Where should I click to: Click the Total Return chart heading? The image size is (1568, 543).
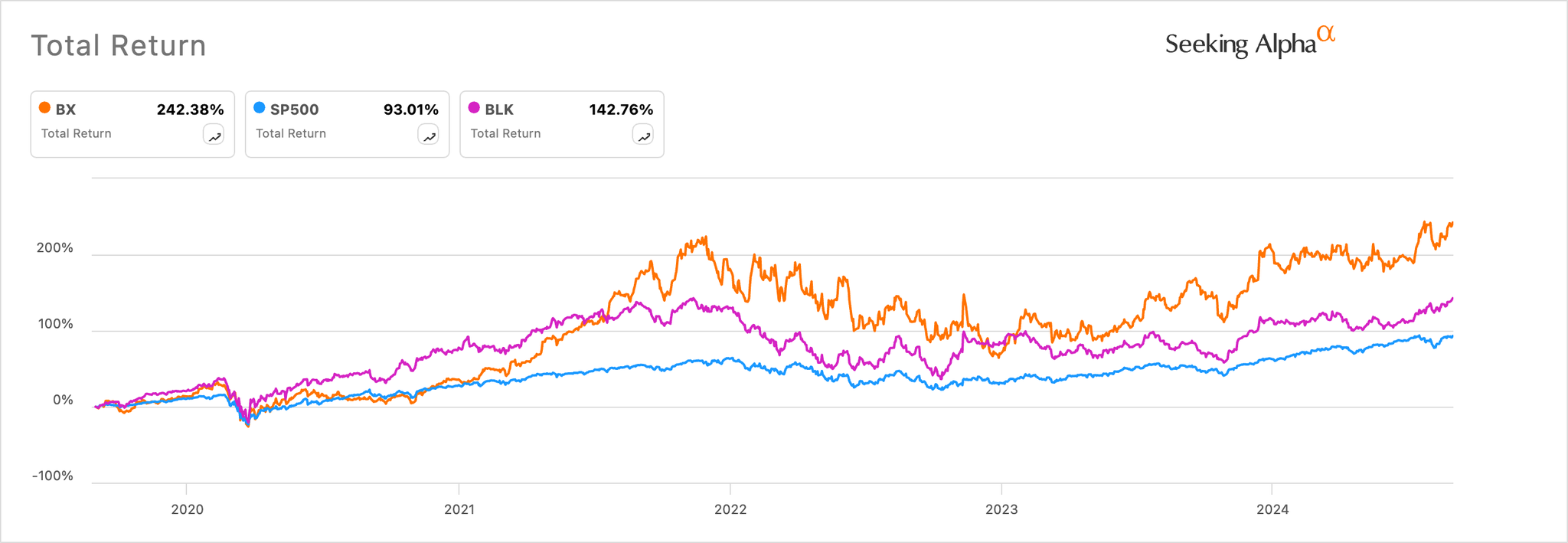pyautogui.click(x=119, y=46)
